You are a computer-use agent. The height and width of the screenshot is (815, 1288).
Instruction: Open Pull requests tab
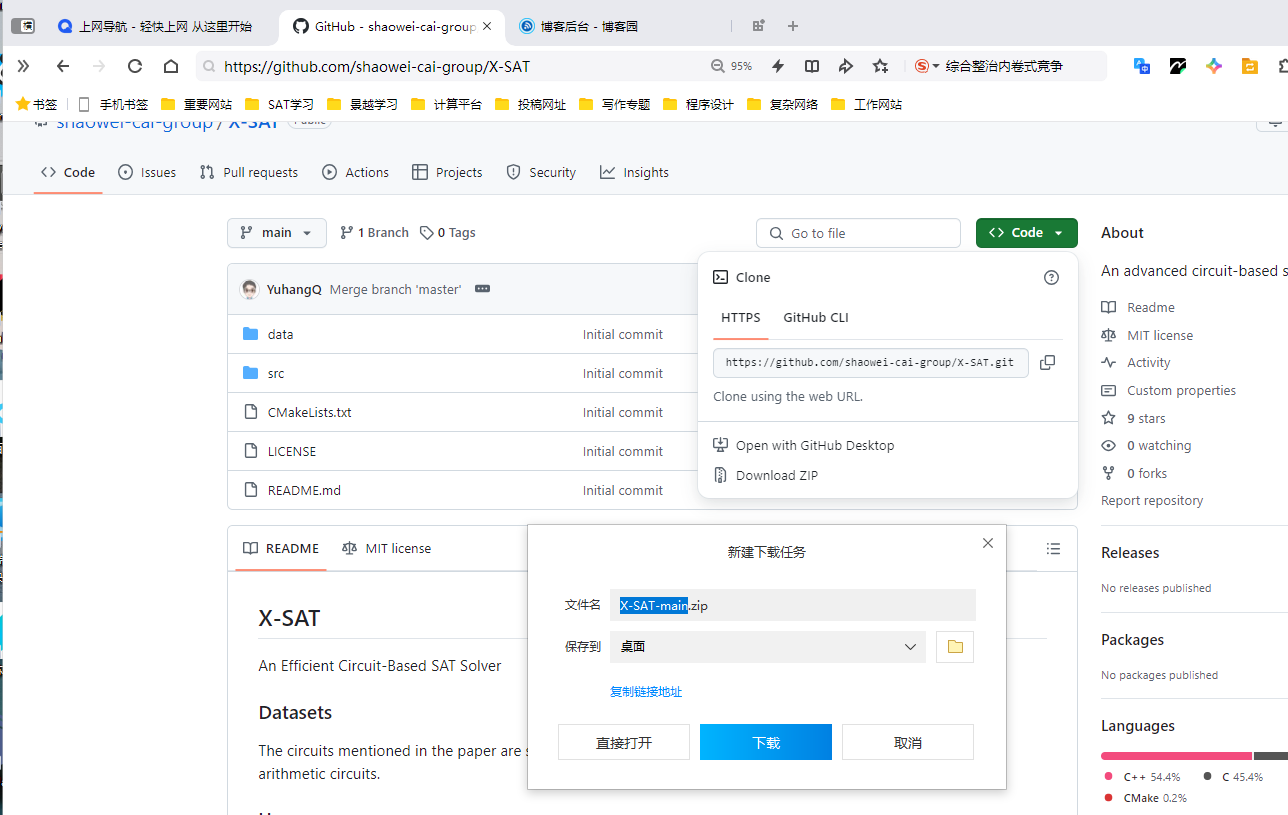249,172
